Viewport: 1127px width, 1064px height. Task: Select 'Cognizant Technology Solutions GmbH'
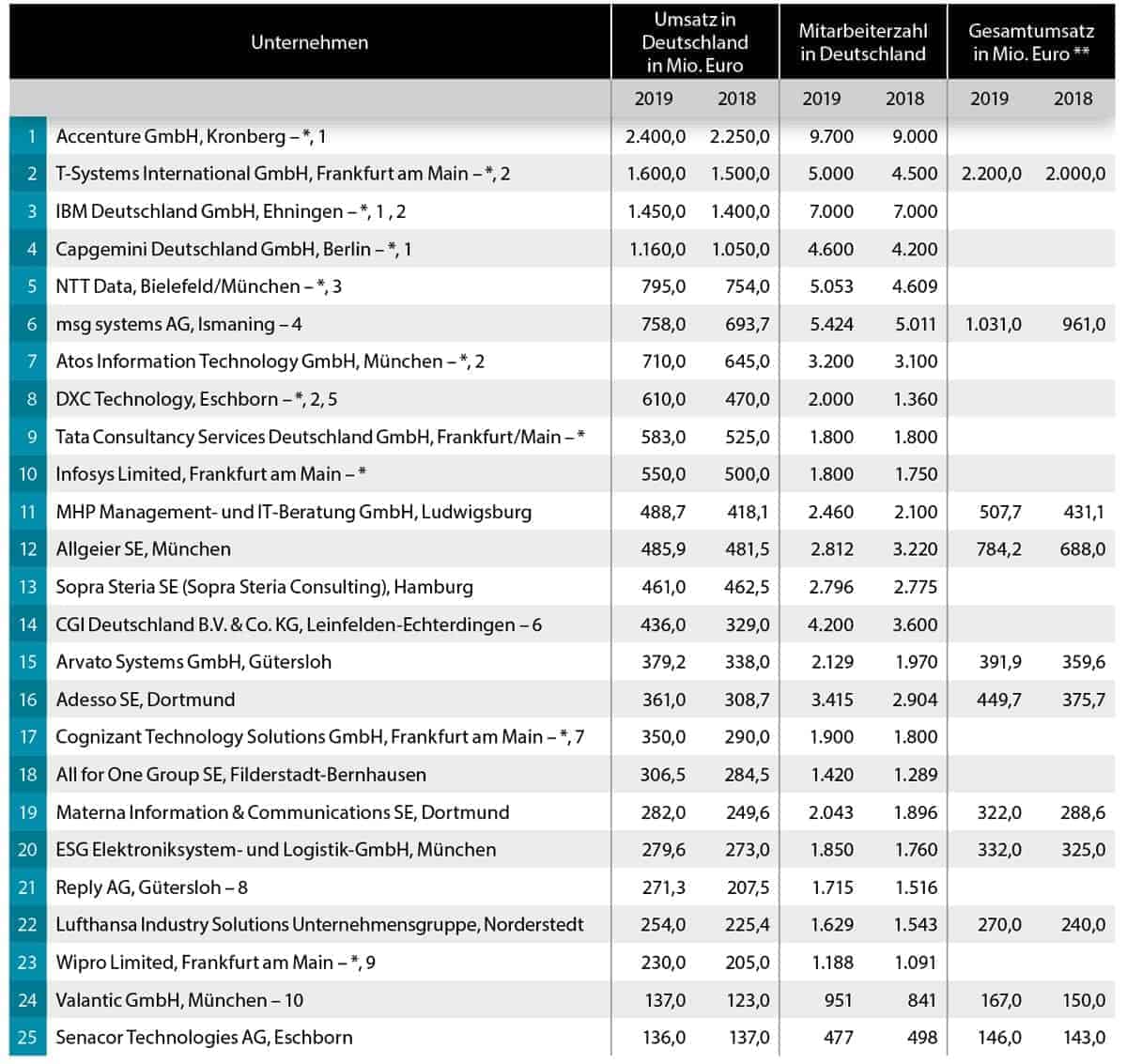tap(219, 737)
